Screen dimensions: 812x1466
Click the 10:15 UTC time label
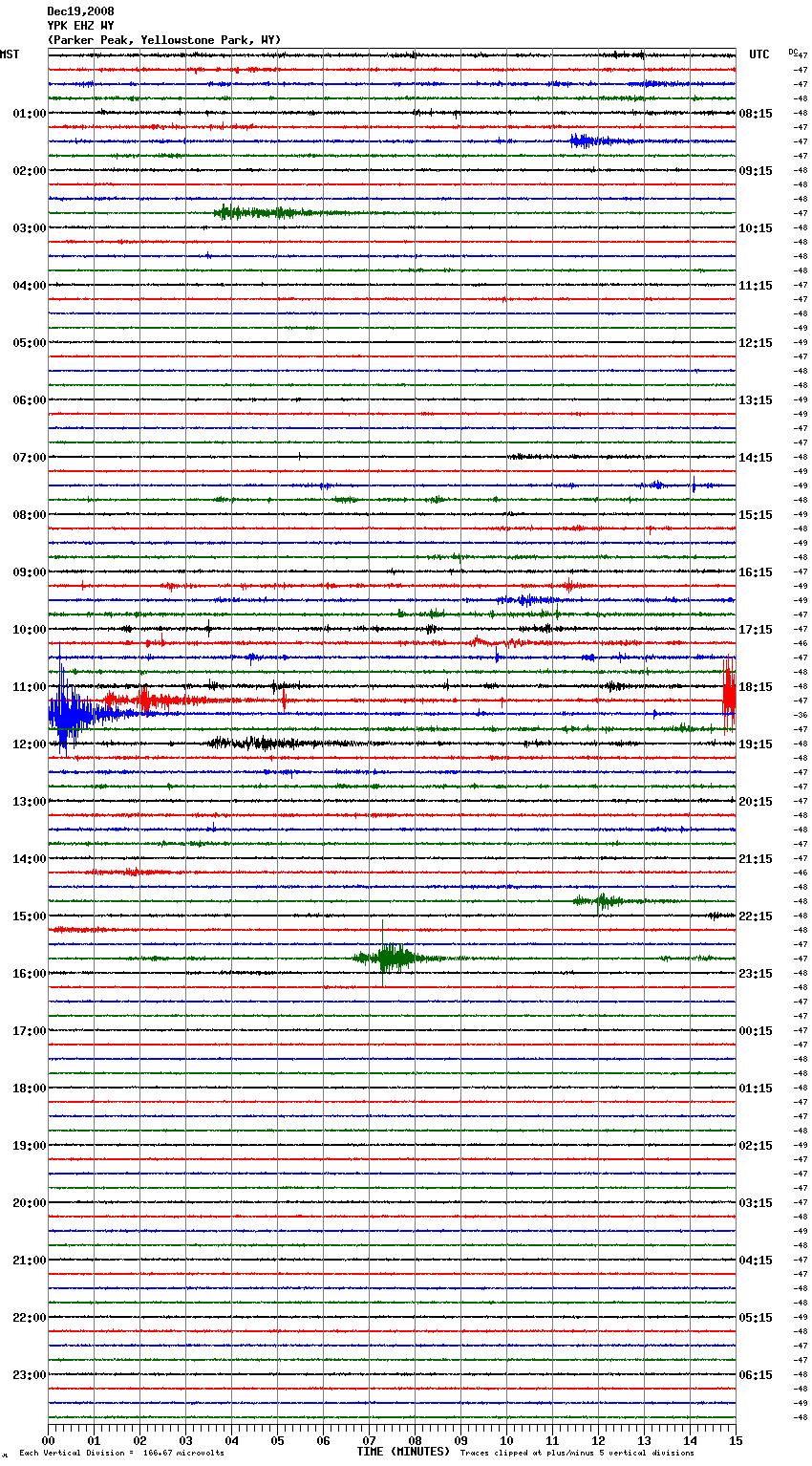(x=756, y=228)
